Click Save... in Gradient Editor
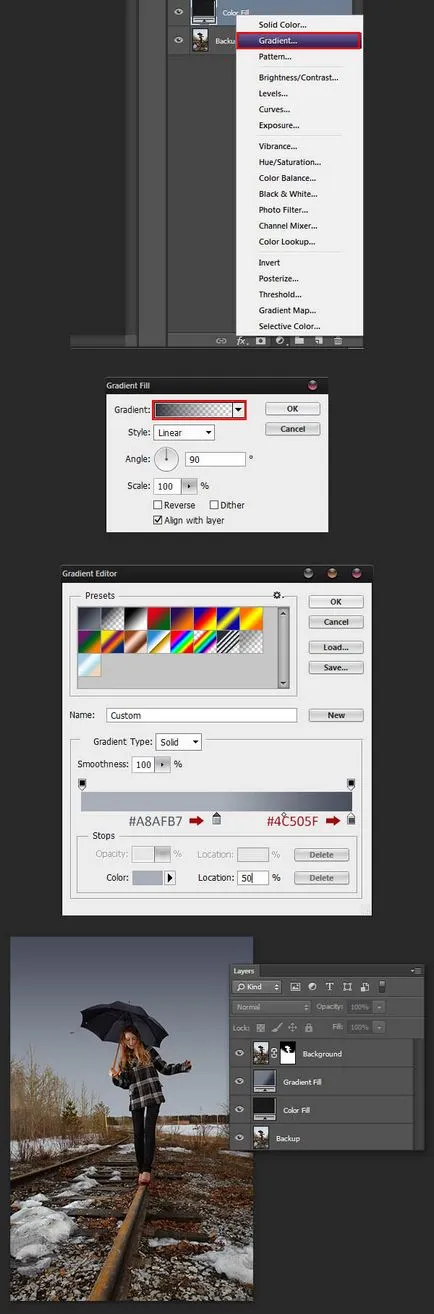 (x=336, y=667)
